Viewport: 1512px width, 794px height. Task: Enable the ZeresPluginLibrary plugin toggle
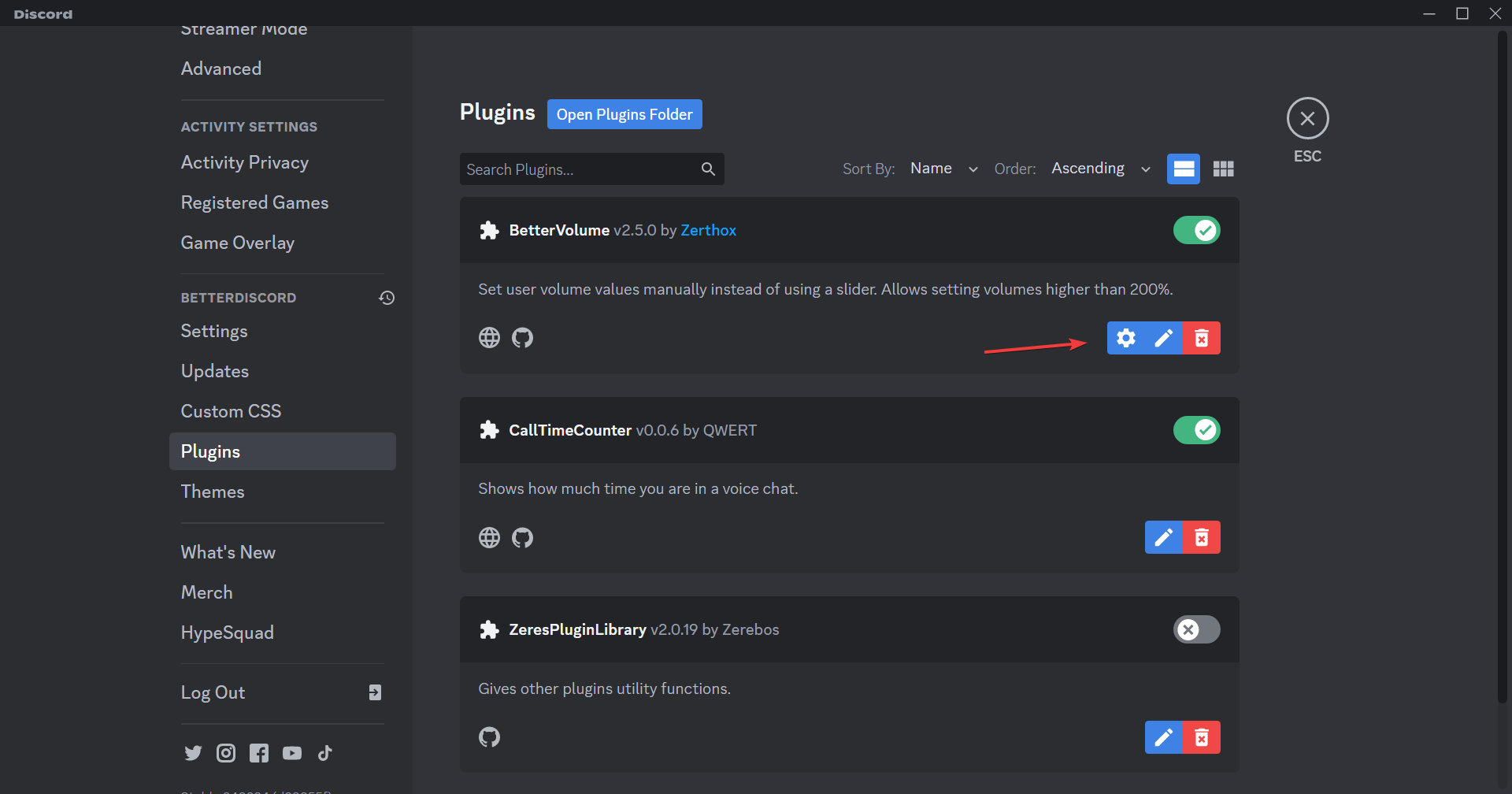point(1197,629)
